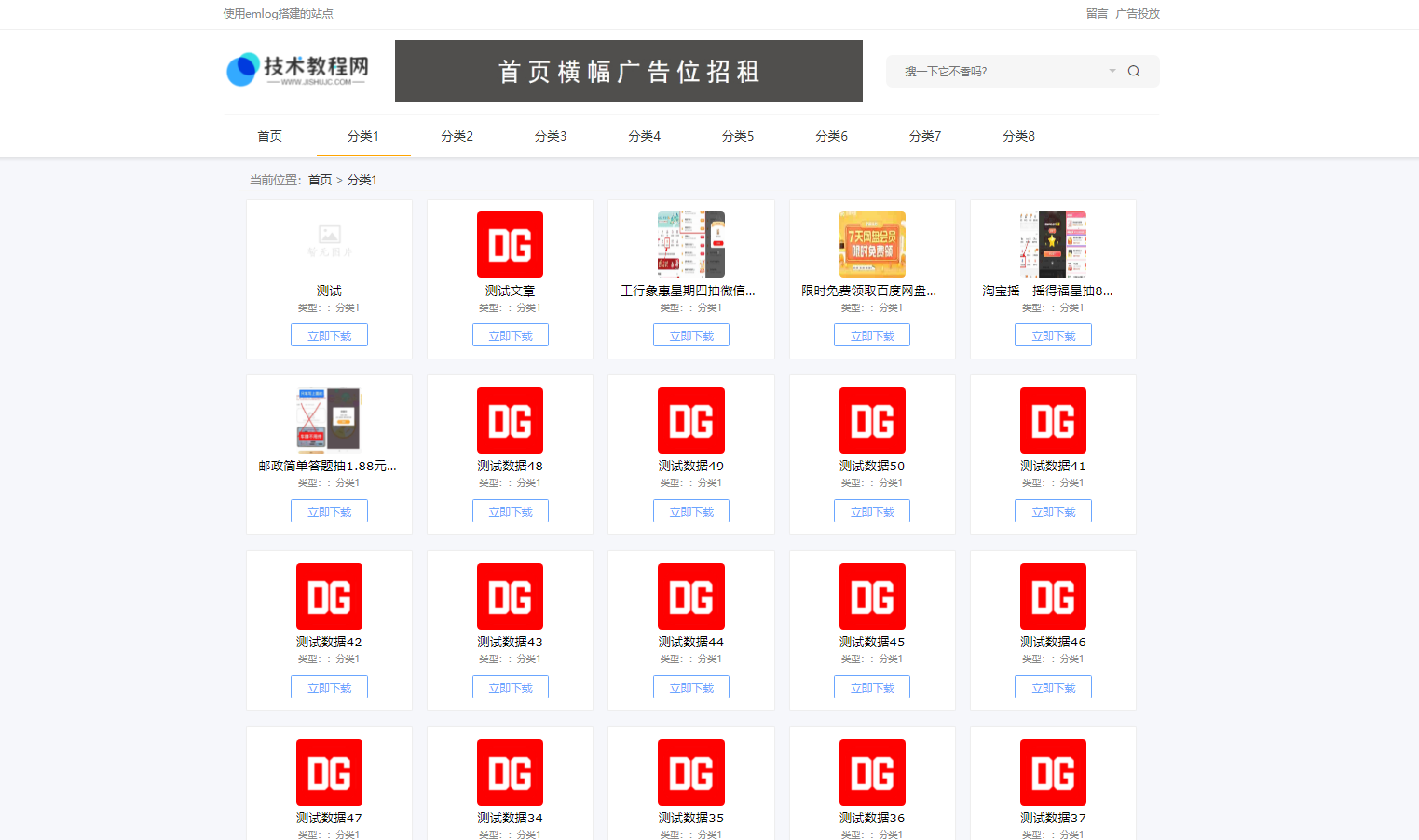Click the DG icon for 测试数据48
1419x840 pixels.
tap(510, 420)
